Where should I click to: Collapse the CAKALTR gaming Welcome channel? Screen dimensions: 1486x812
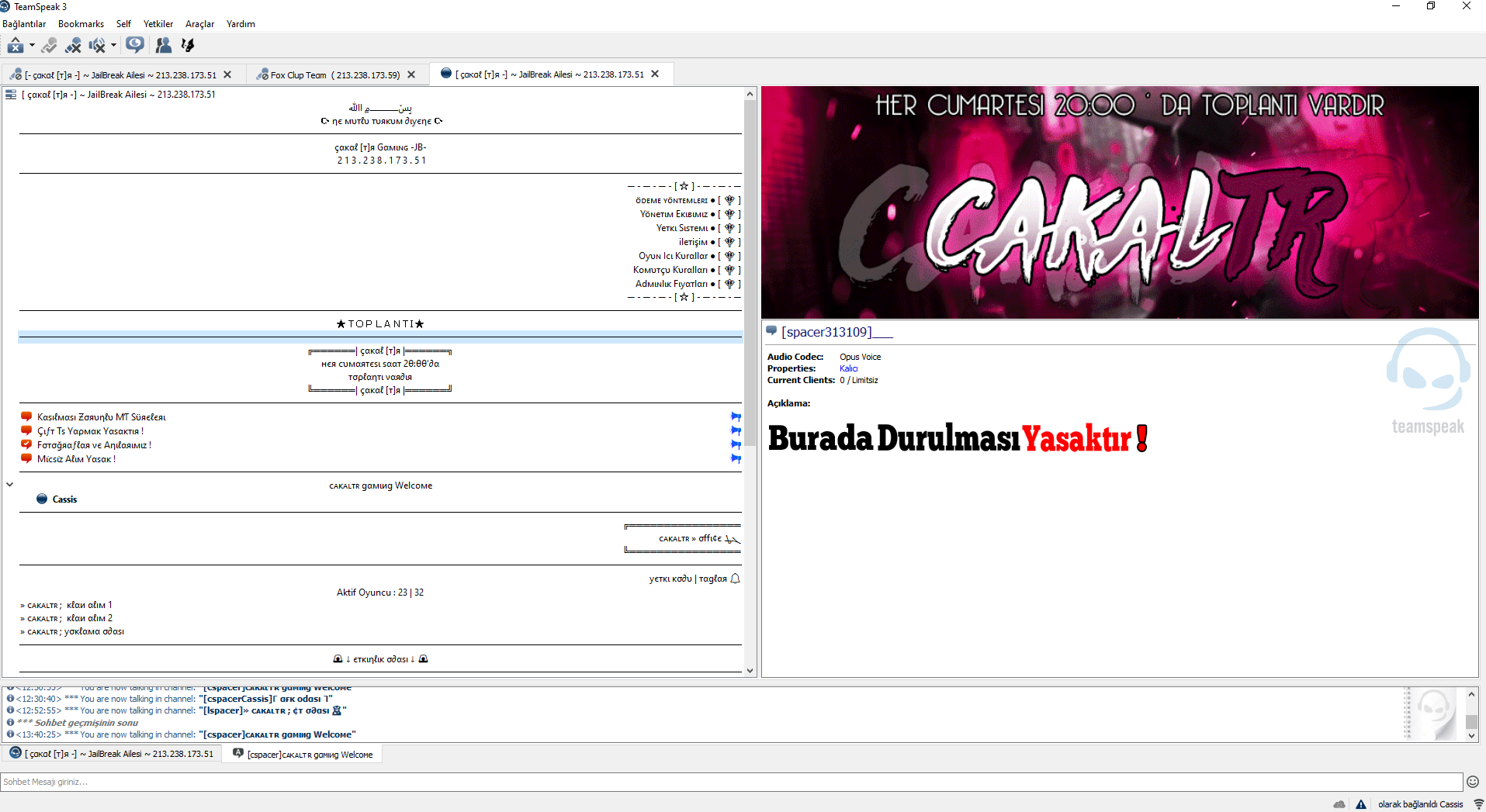(10, 485)
